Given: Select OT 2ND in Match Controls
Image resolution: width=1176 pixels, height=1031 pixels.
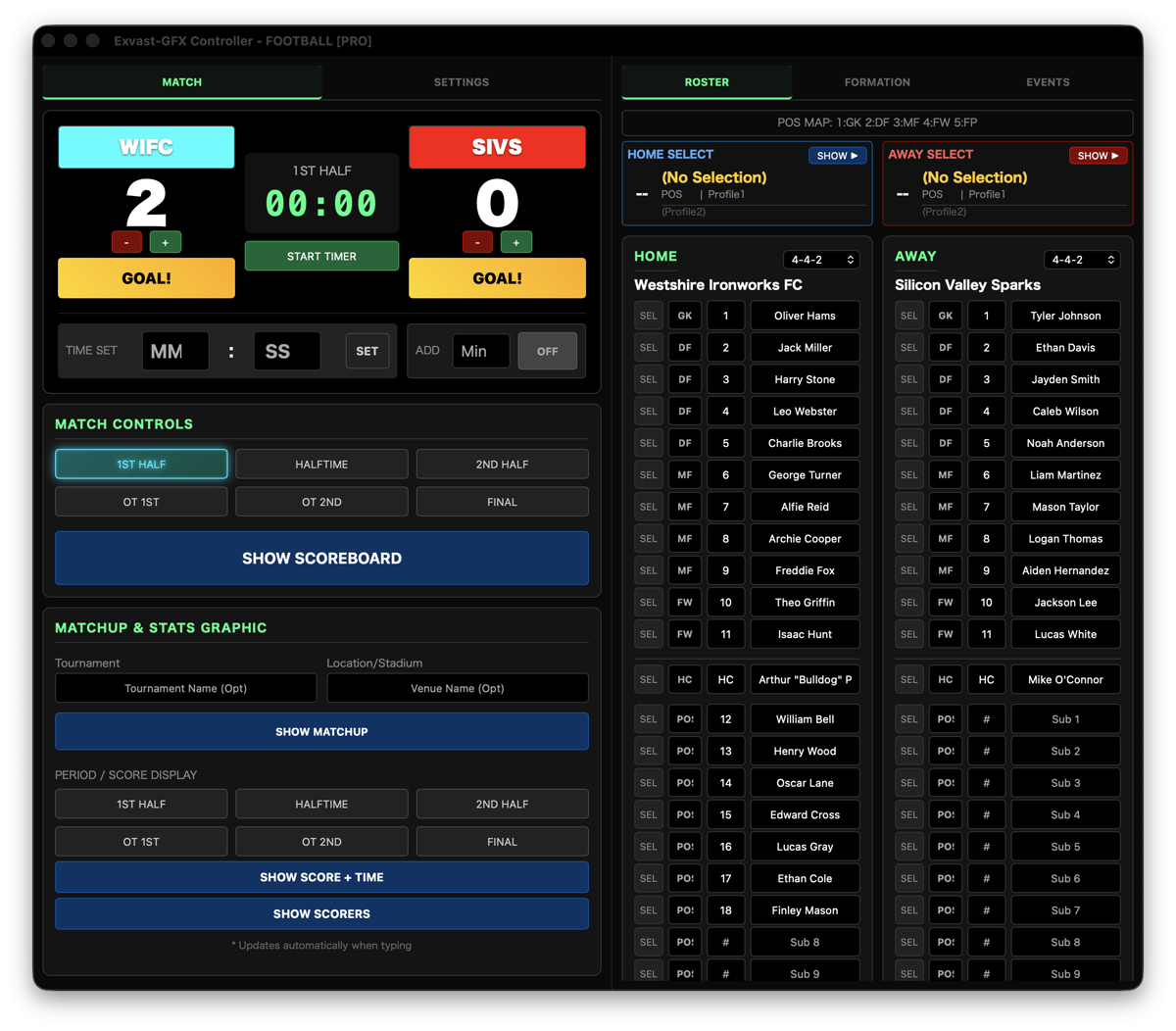Looking at the screenshot, I should (321, 502).
